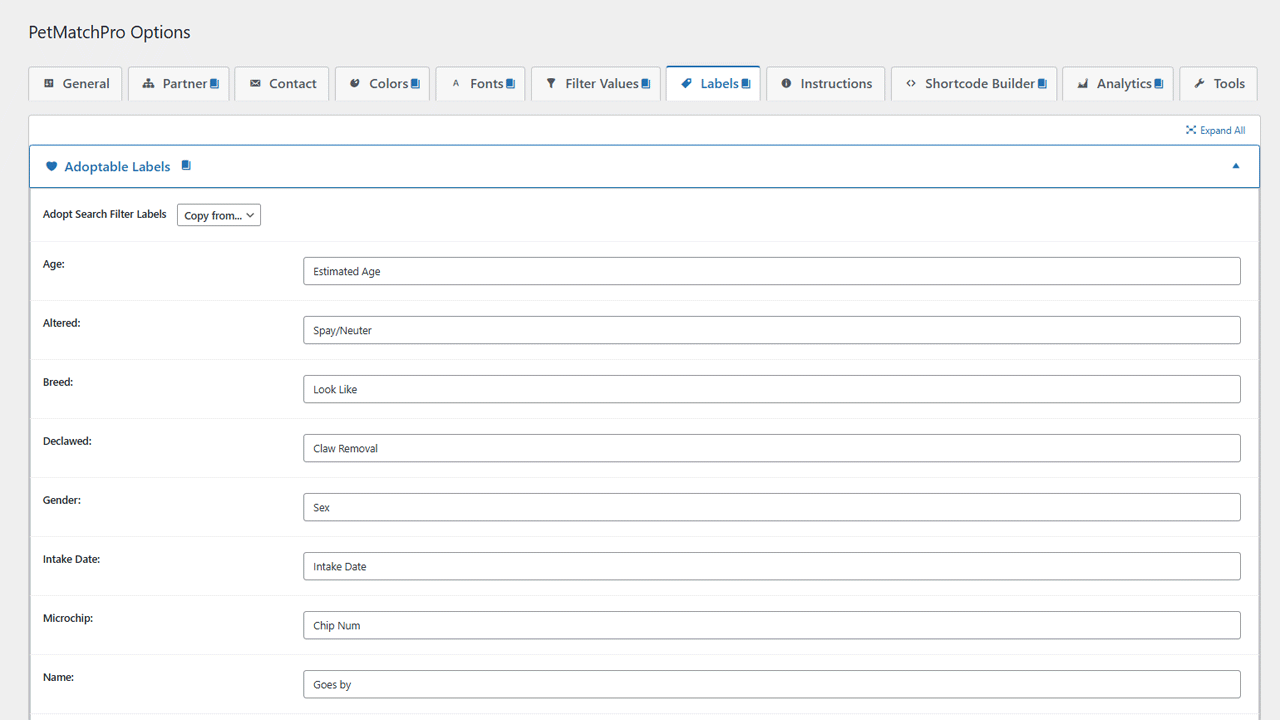
Task: Click the Gender: label
Action: [x=62, y=500]
